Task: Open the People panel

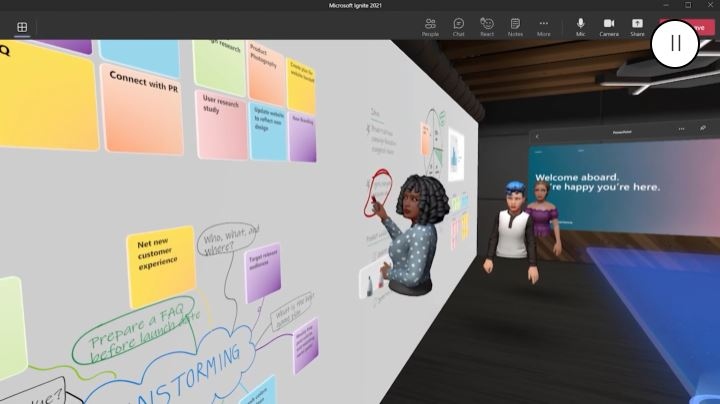Action: click(x=430, y=27)
